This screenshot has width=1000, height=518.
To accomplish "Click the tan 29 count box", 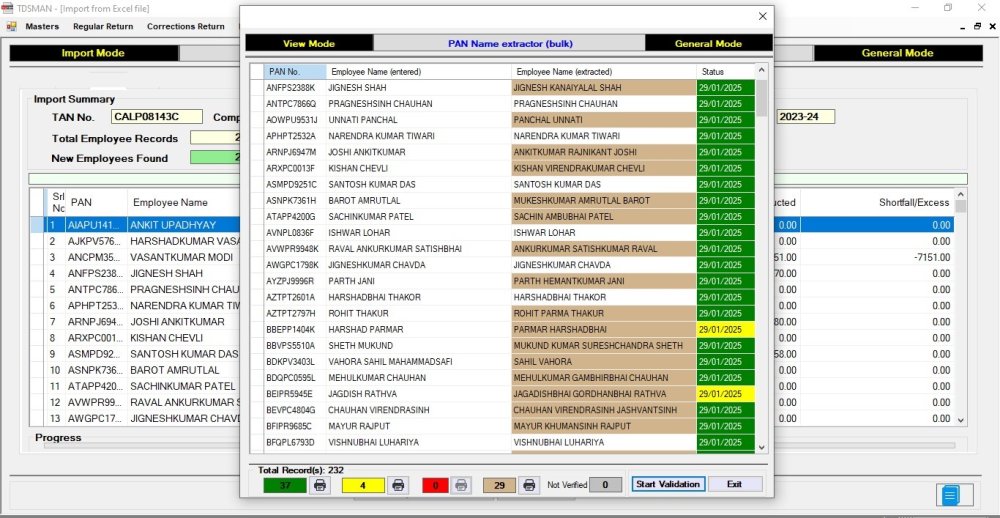I will tap(499, 485).
